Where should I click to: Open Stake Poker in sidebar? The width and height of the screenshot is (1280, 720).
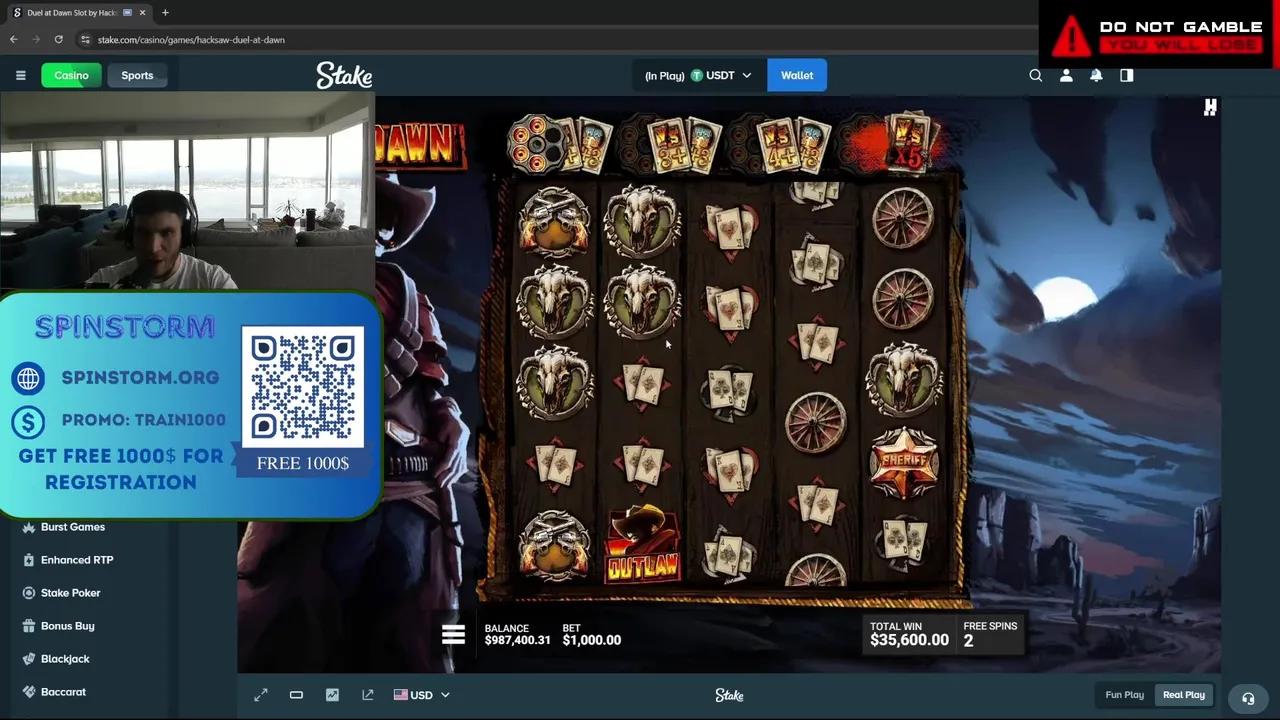click(70, 593)
